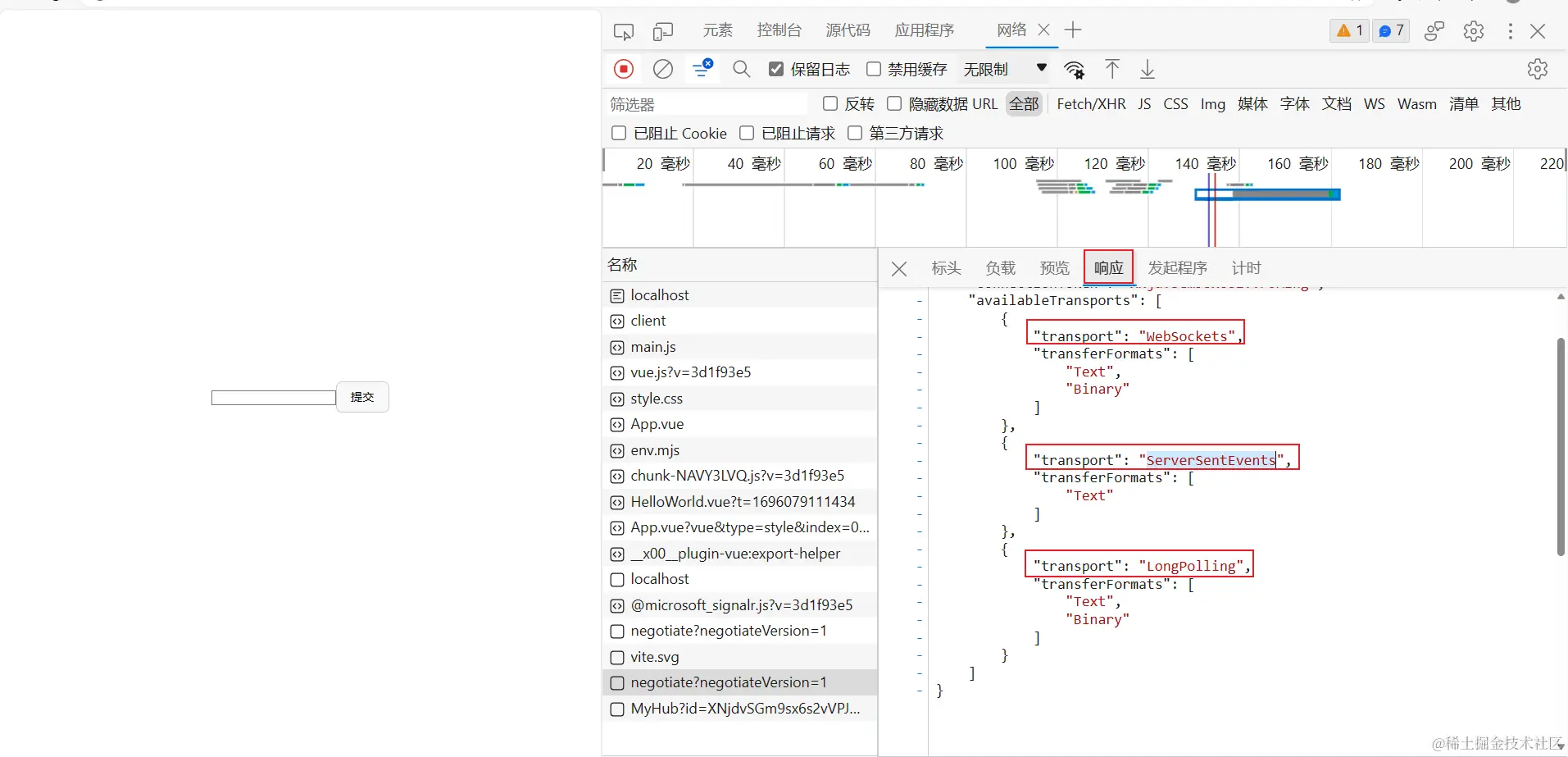
Task: Check 已阻止请求 option
Action: click(747, 133)
